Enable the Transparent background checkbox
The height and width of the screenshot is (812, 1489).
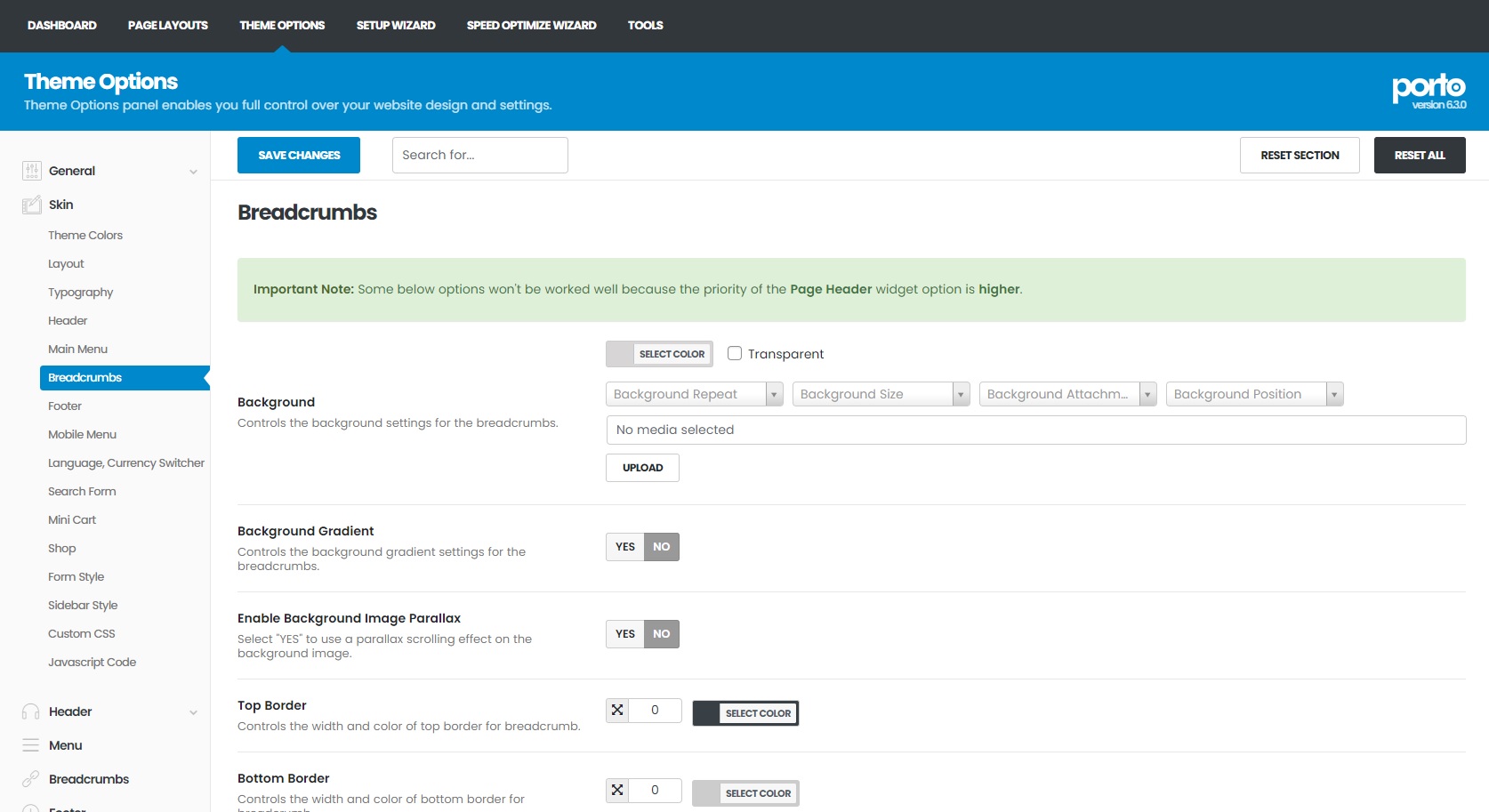tap(735, 353)
